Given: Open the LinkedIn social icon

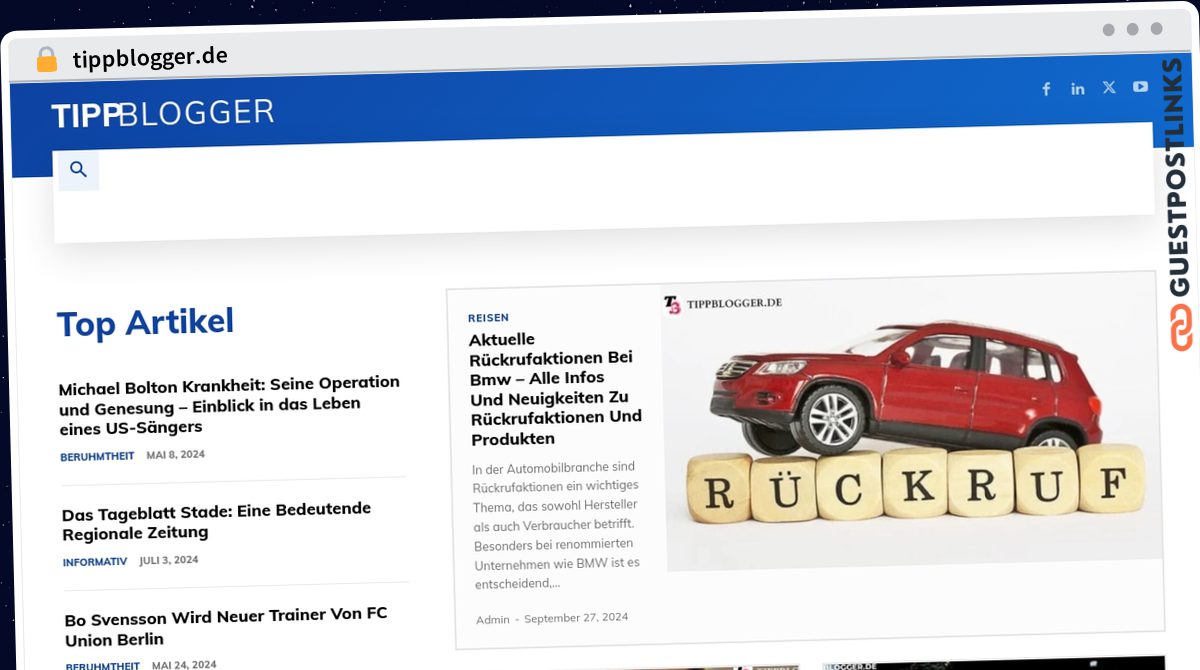Looking at the screenshot, I should pos(1077,89).
